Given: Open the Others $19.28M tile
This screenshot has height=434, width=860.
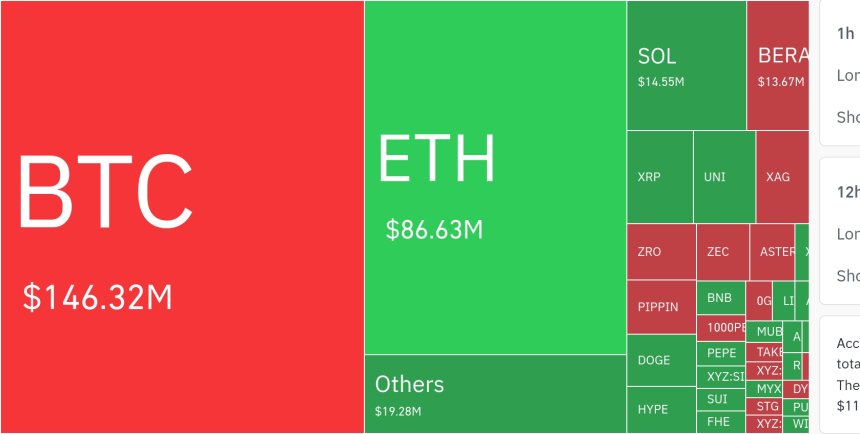Looking at the screenshot, I should (495, 394).
